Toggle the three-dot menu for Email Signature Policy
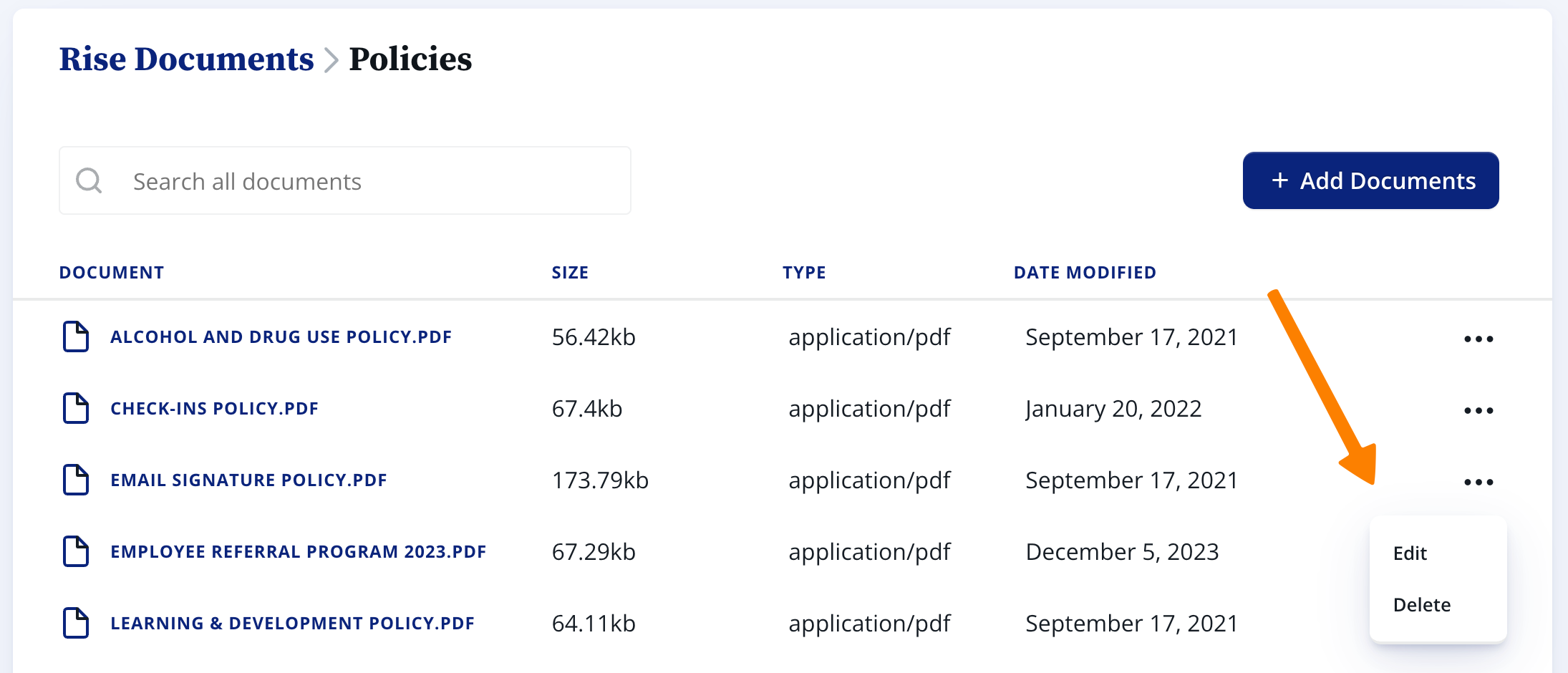The height and width of the screenshot is (673, 1568). coord(1478,482)
